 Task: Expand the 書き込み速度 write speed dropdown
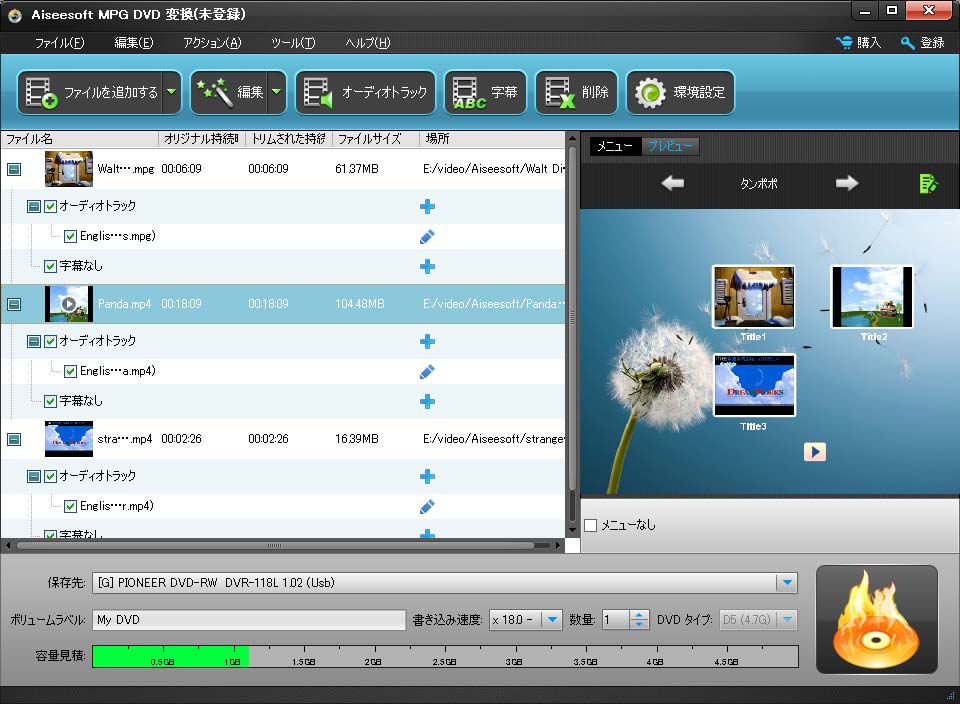(552, 620)
